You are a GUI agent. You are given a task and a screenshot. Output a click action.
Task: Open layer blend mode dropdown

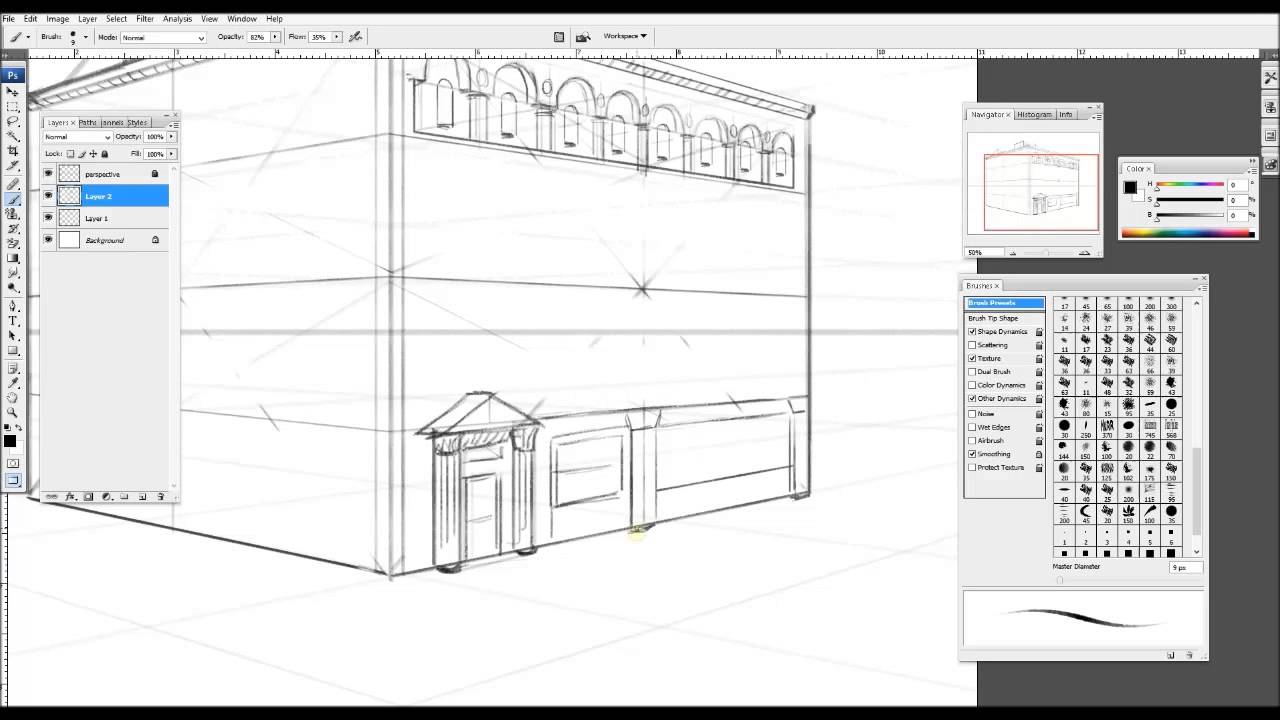tap(77, 137)
